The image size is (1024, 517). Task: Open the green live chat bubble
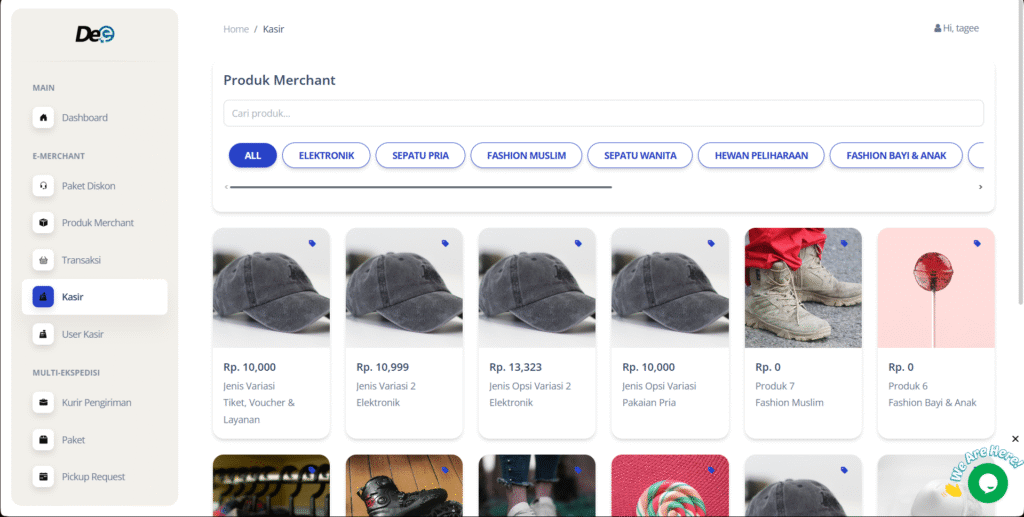(987, 483)
